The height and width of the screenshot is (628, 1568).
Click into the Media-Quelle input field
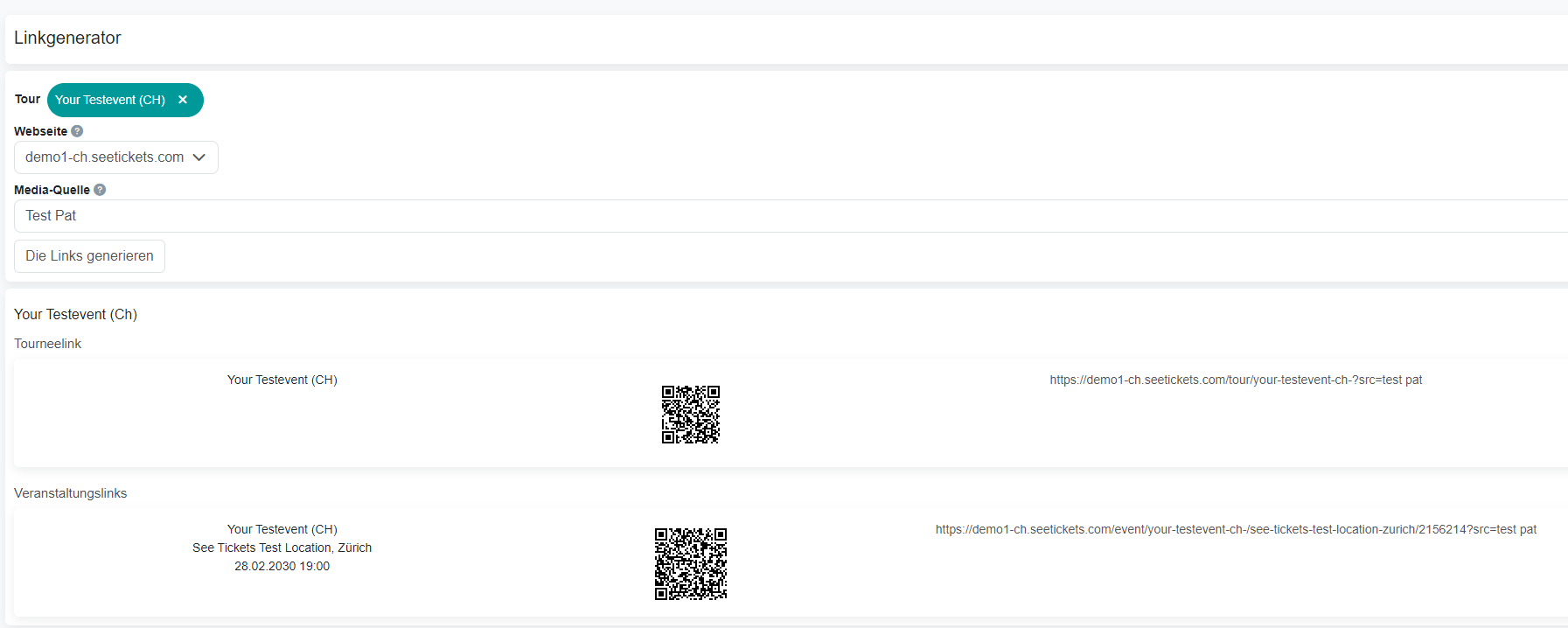point(787,216)
